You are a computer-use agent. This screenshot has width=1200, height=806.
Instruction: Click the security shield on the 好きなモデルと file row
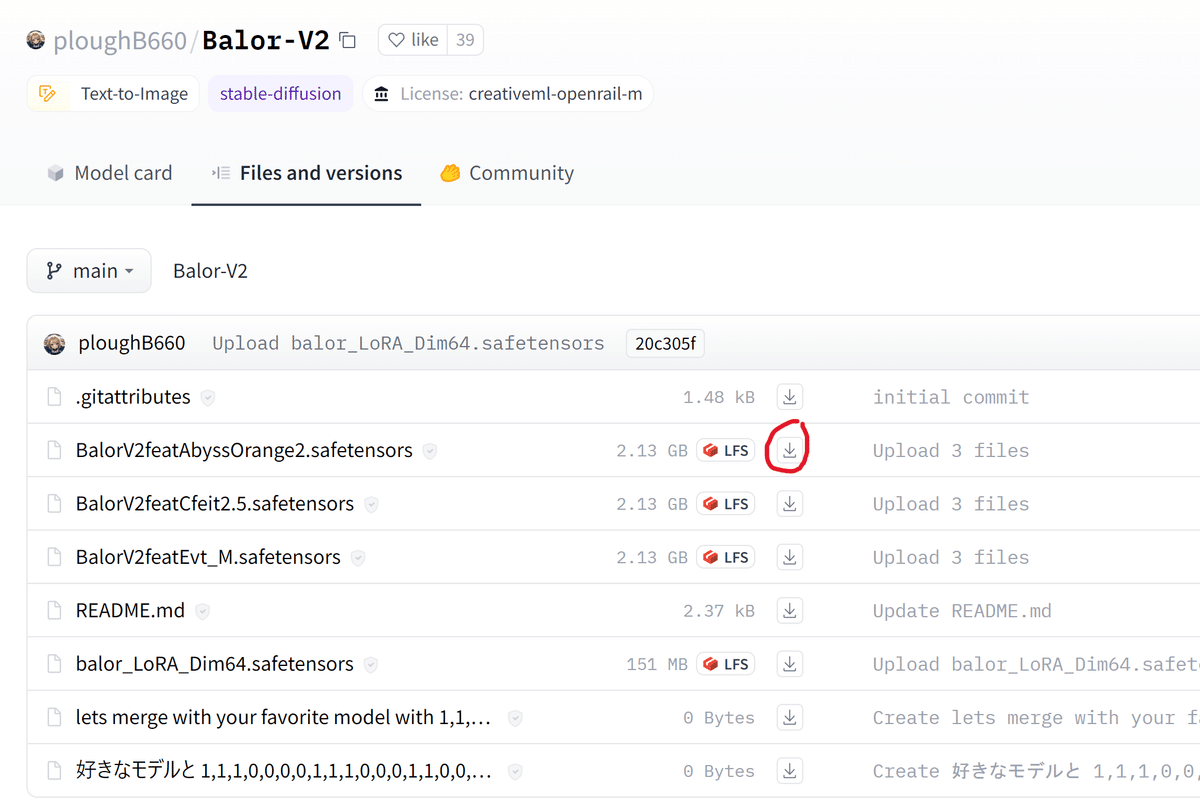(515, 772)
